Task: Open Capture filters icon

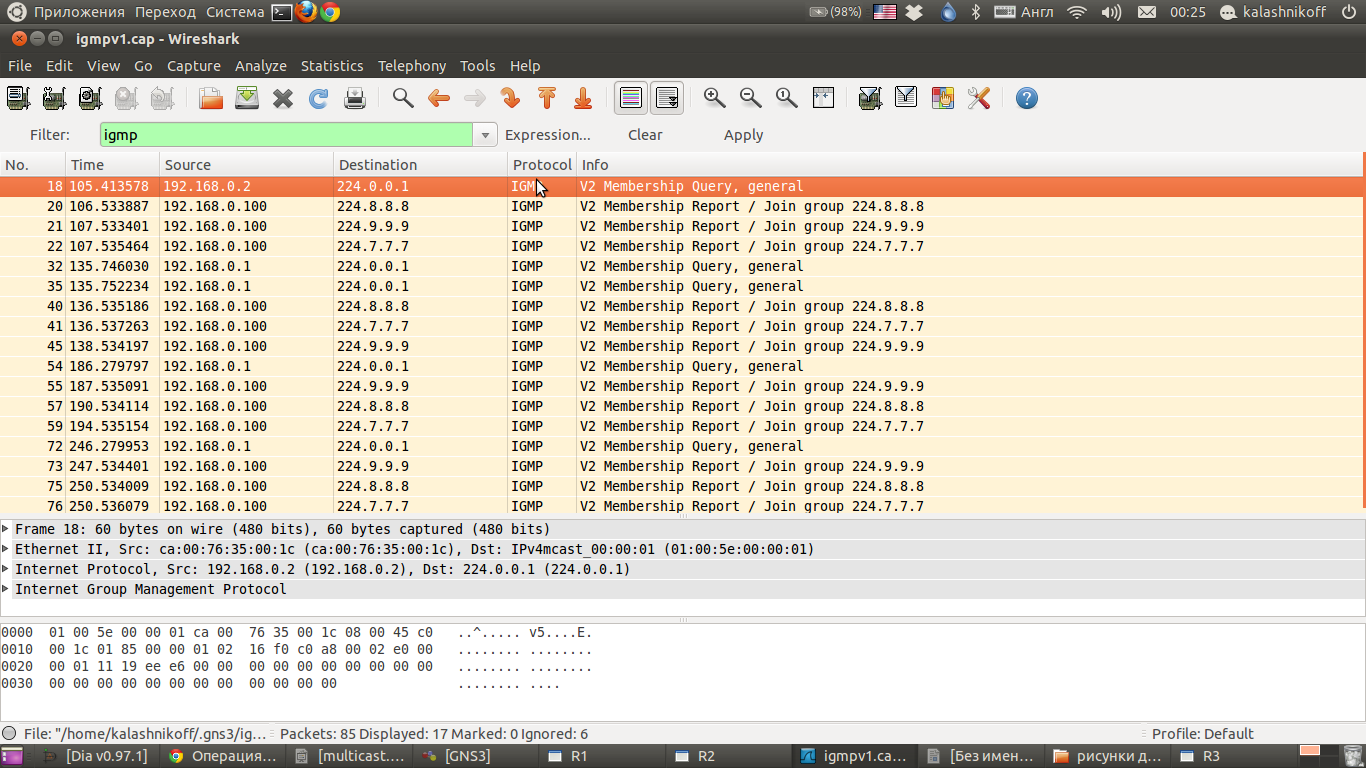Action: [x=870, y=98]
